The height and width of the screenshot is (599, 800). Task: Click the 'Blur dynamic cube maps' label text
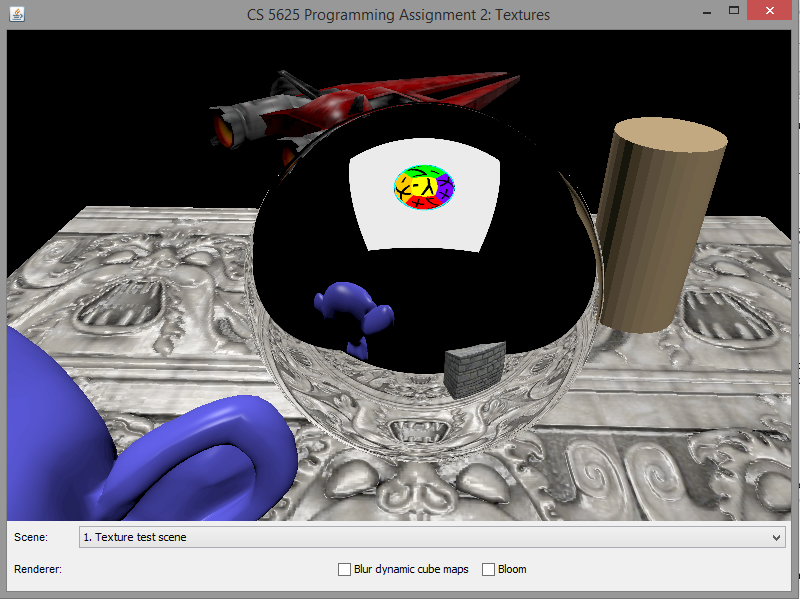(411, 569)
